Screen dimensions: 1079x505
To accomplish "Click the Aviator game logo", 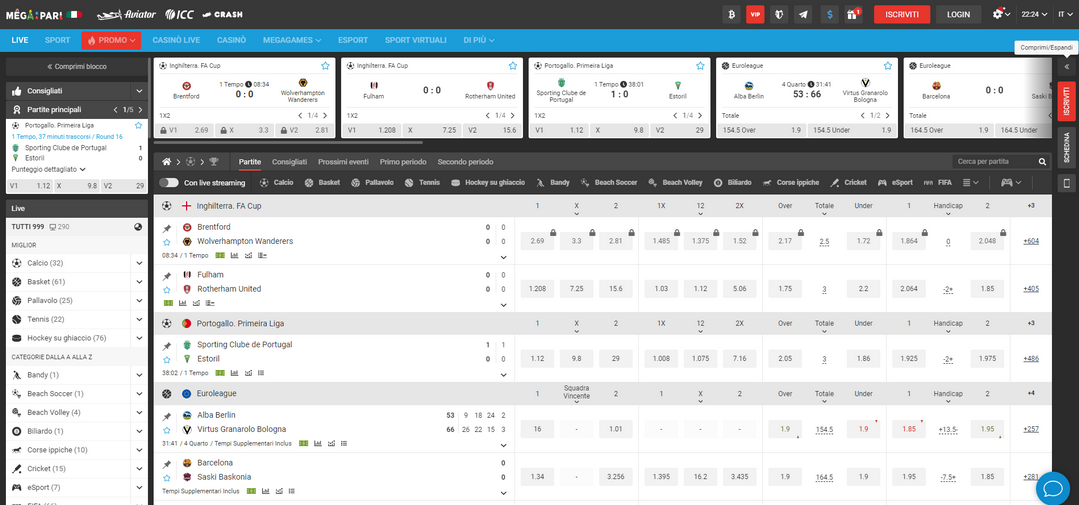I will pyautogui.click(x=127, y=14).
